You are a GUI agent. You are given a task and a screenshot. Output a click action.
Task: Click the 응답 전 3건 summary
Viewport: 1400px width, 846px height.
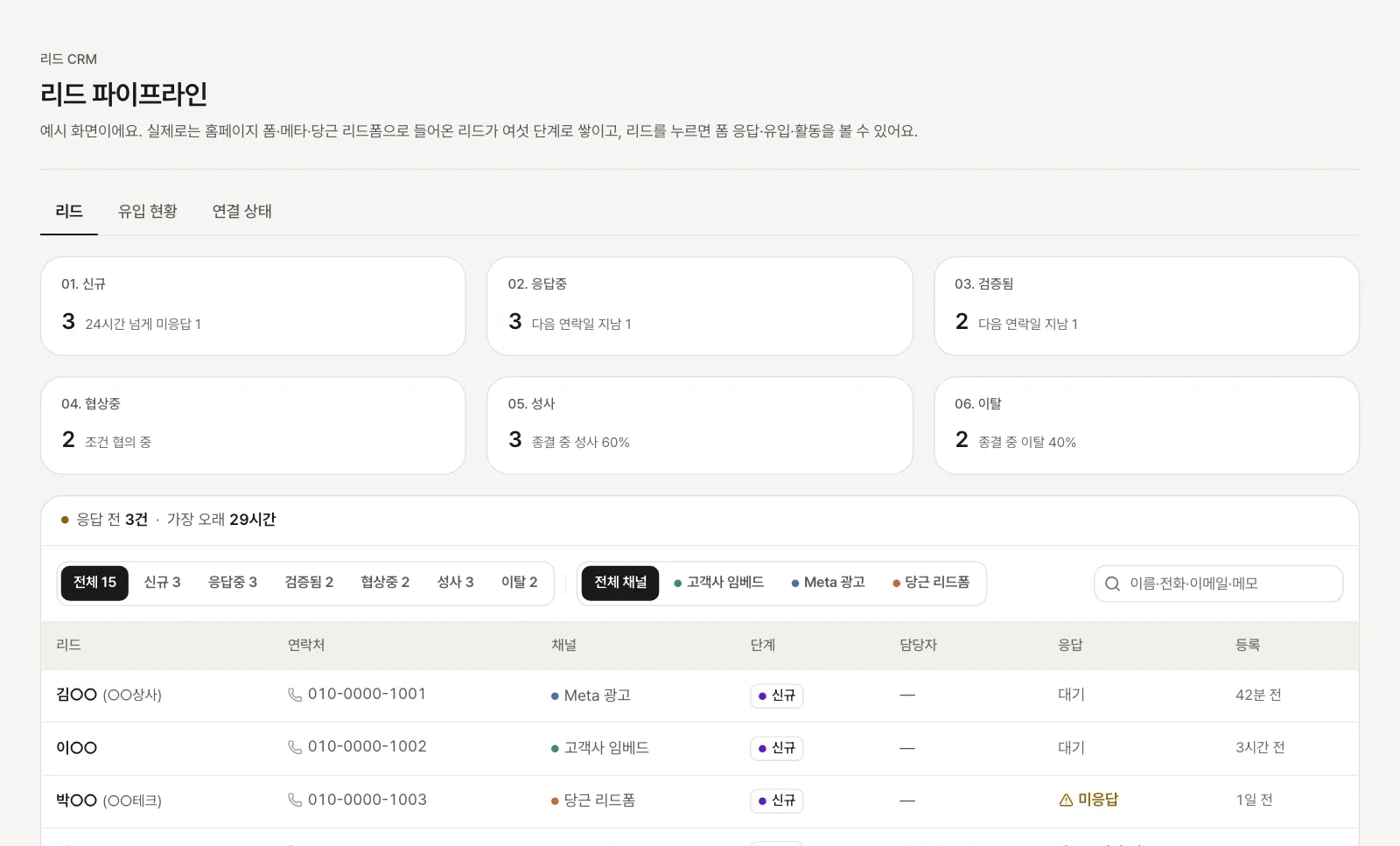tap(112, 520)
